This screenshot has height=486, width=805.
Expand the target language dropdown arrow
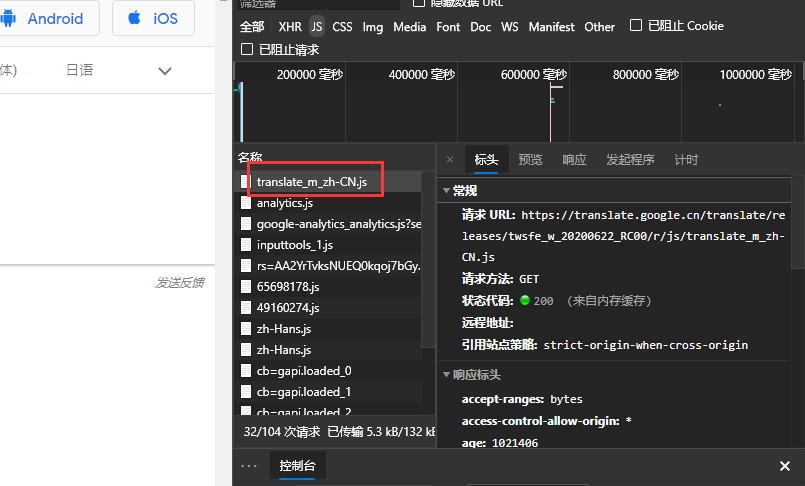165,70
